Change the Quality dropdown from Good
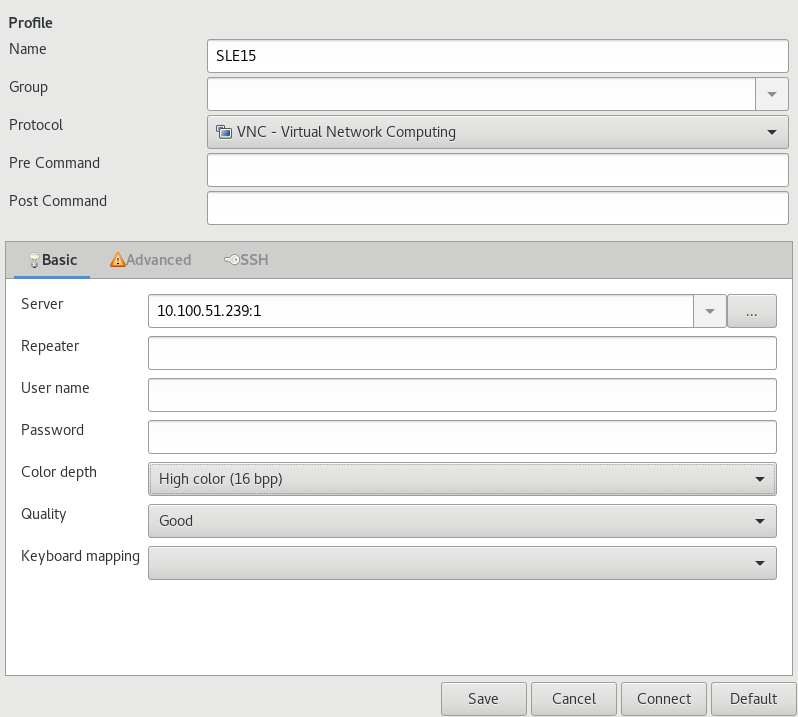This screenshot has width=798, height=717. pyautogui.click(x=462, y=521)
